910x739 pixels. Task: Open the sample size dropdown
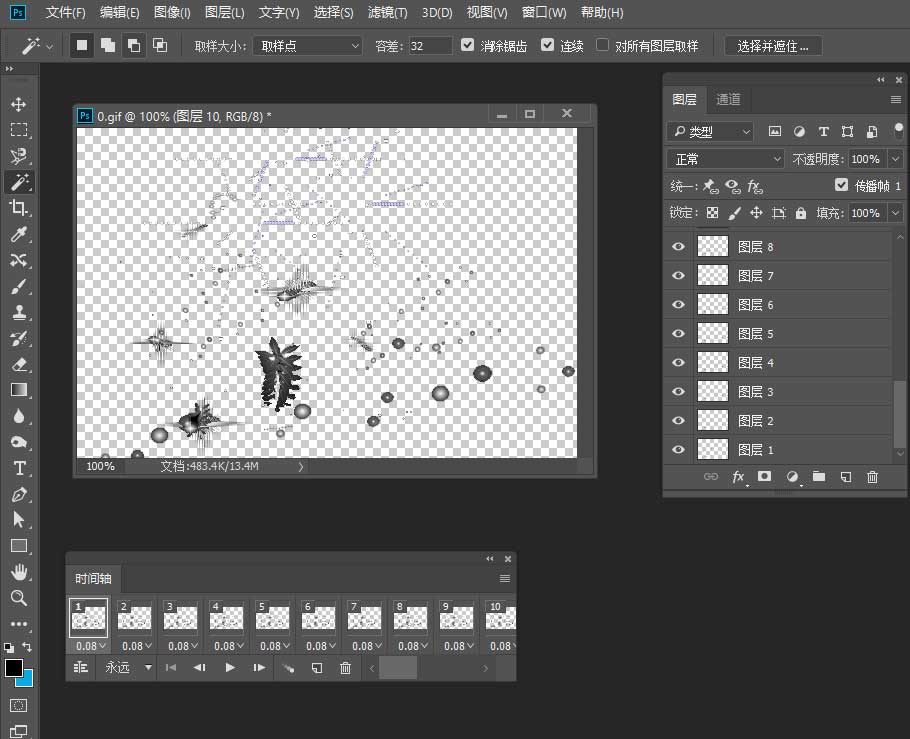(308, 46)
